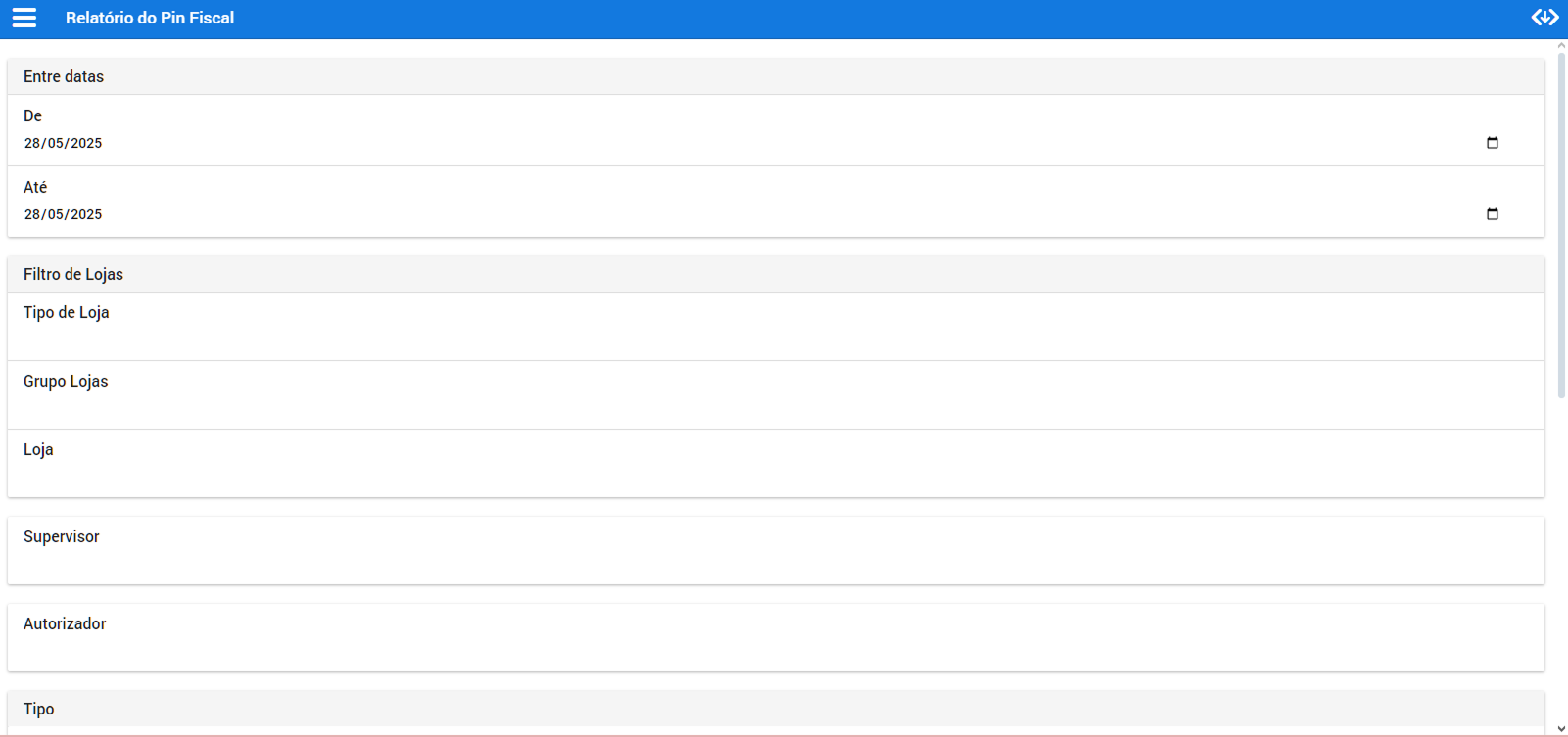Click the Relatório do Pin Fiscal title
This screenshot has width=1568, height=737.
point(150,18)
